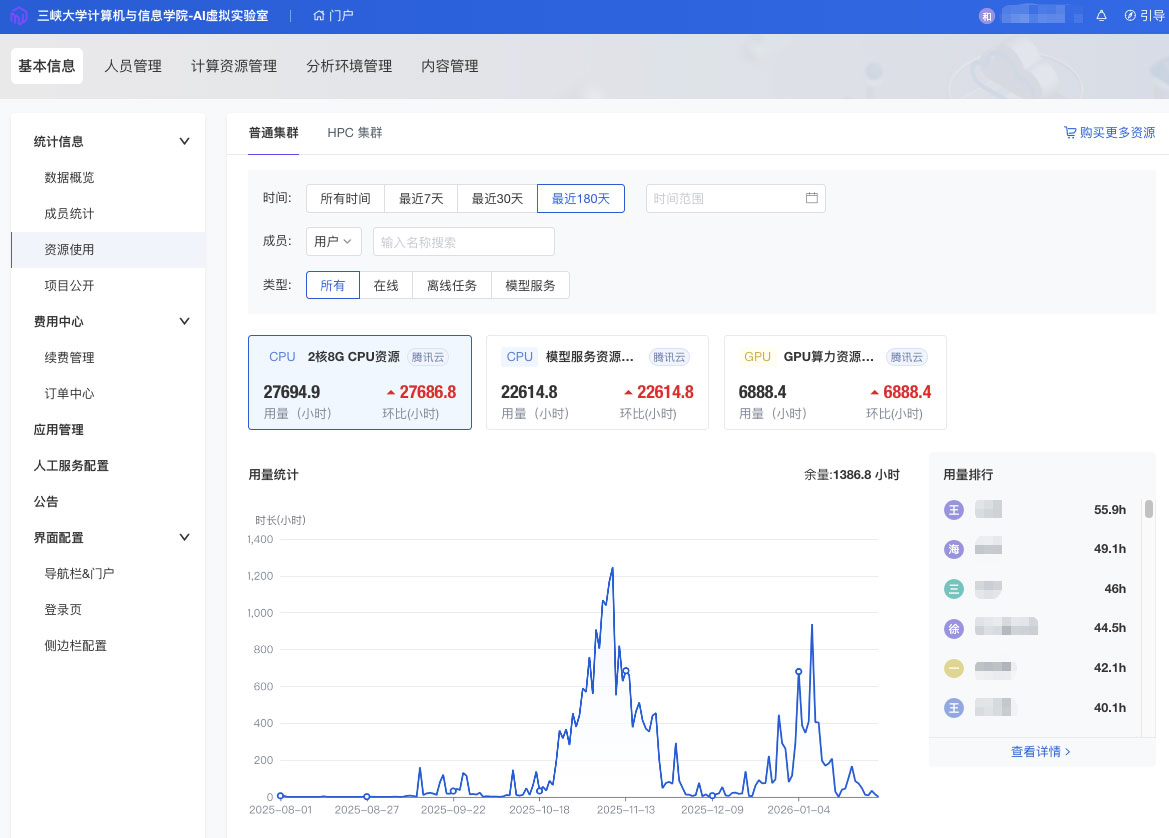Click the purple 海 avatar in usage ranking
This screenshot has width=1169, height=838.
point(953,549)
